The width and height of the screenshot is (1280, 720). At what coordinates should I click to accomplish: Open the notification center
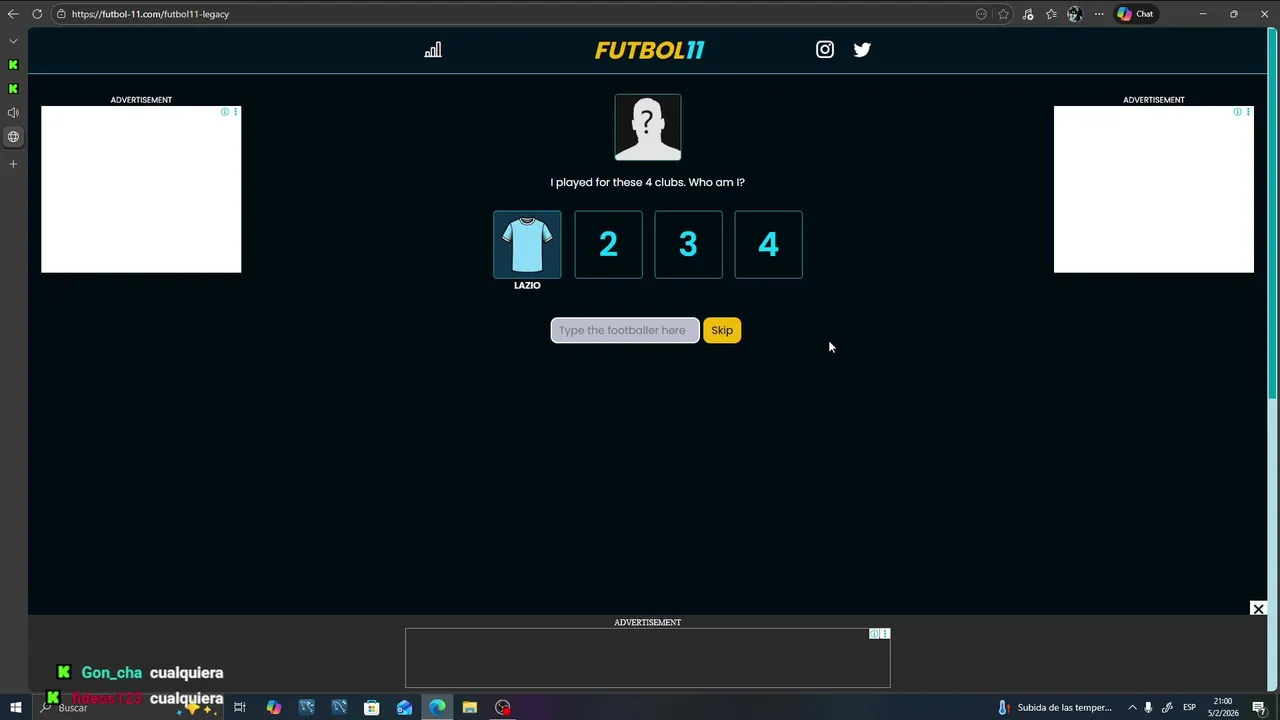click(1259, 708)
